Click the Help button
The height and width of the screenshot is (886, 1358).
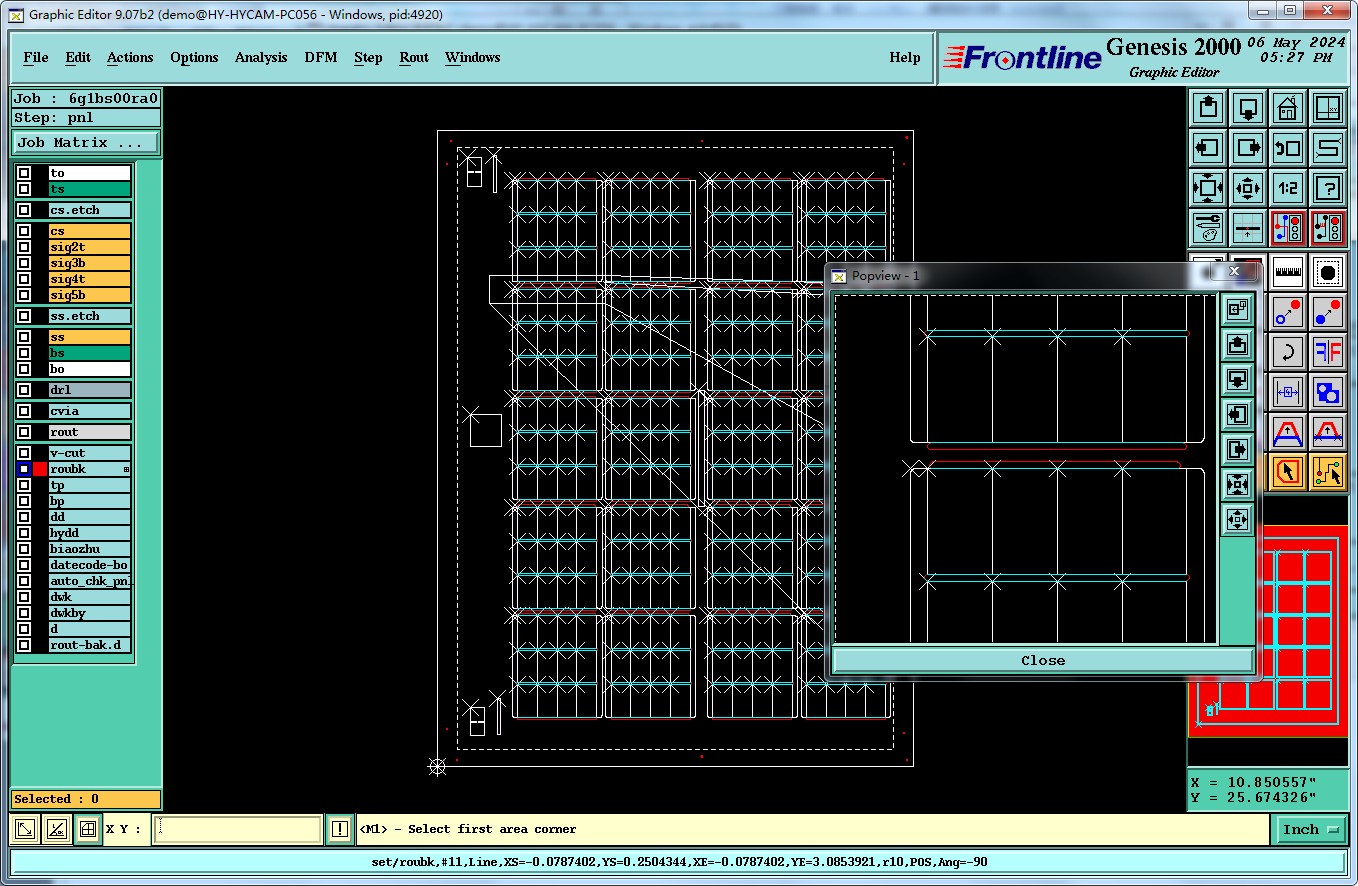904,58
